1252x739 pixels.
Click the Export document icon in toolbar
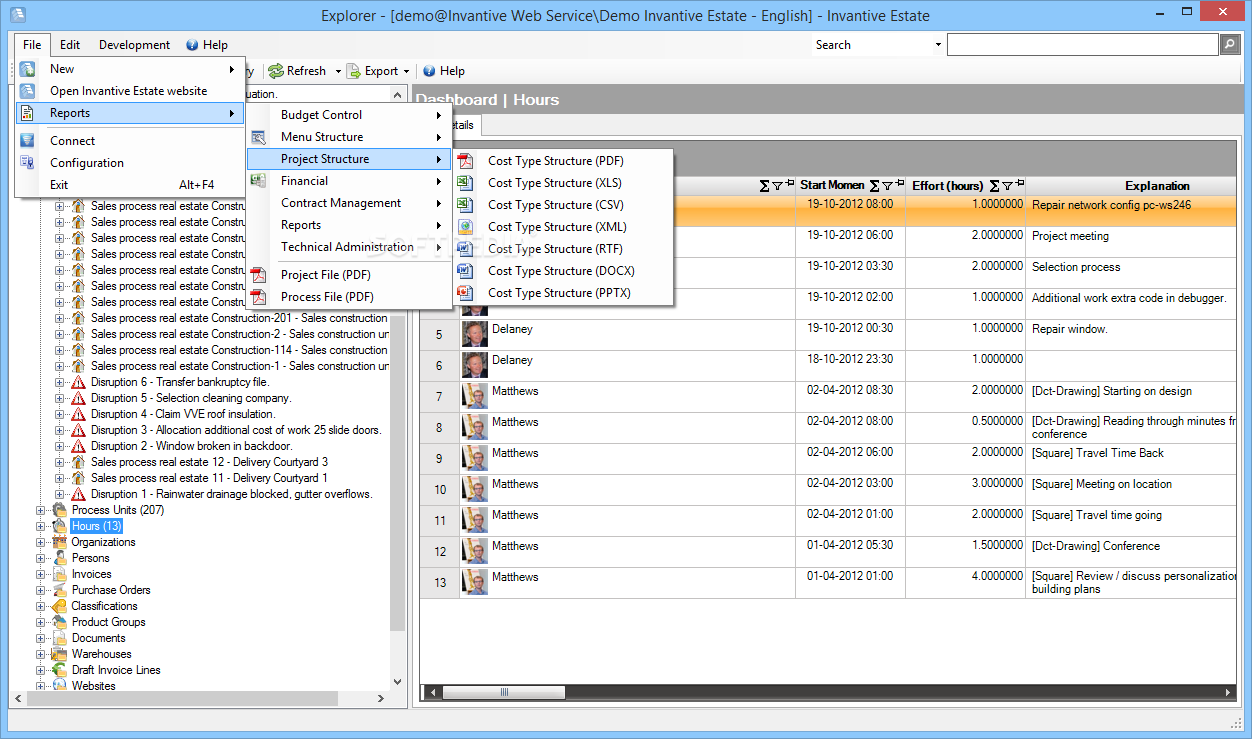point(354,71)
